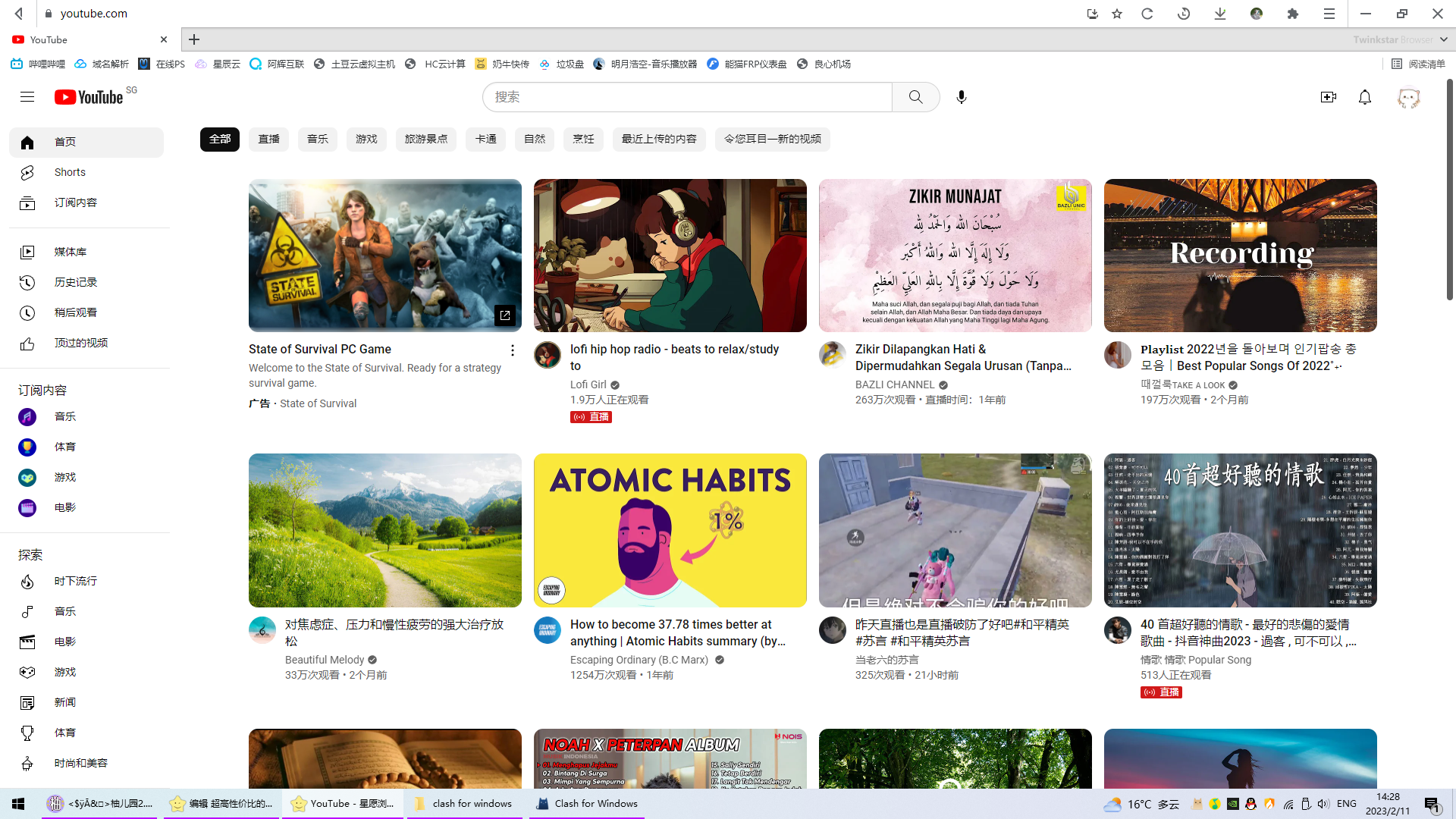Viewport: 1456px width, 819px height.
Task: Select the 音乐 filter chip
Action: (318, 140)
